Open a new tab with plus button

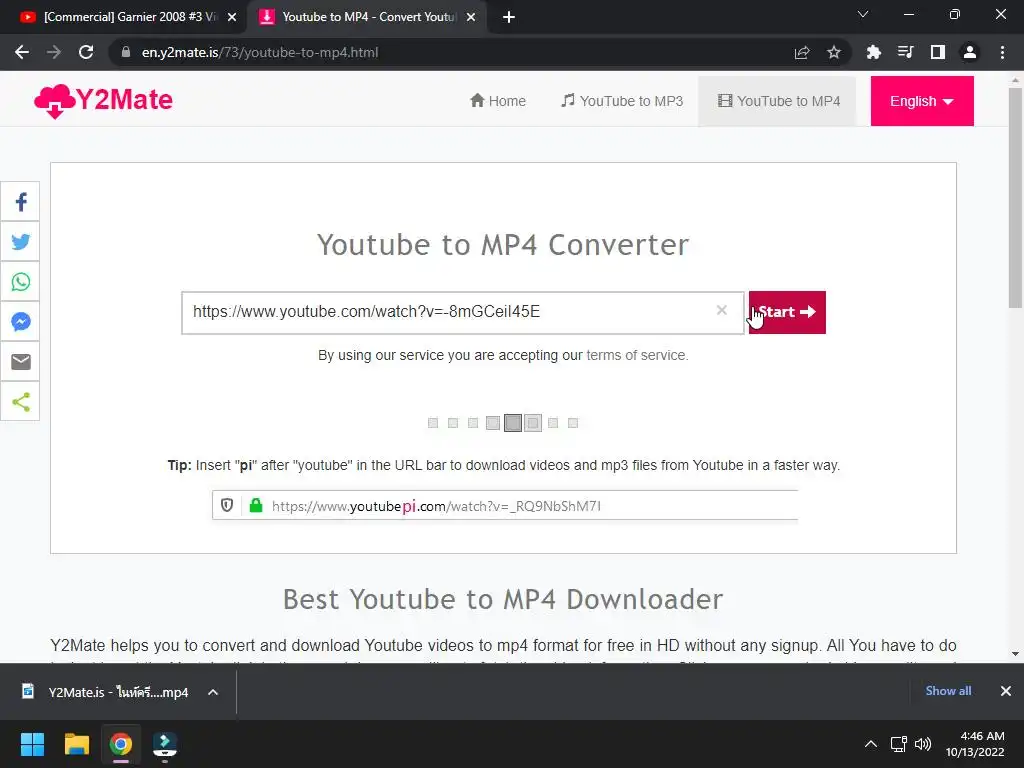(x=509, y=18)
